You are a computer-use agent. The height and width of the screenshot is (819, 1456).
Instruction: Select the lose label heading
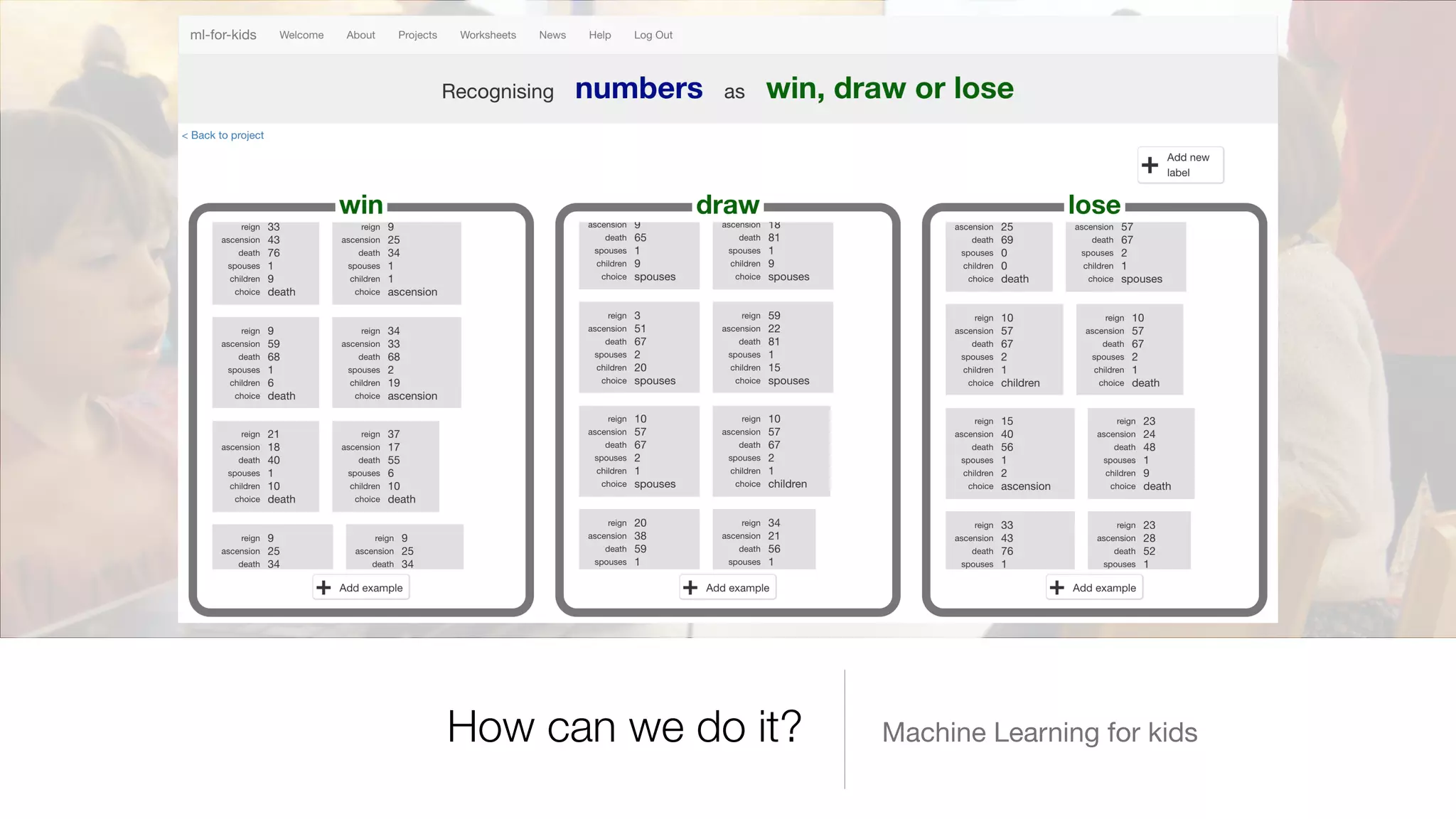pyautogui.click(x=1094, y=205)
